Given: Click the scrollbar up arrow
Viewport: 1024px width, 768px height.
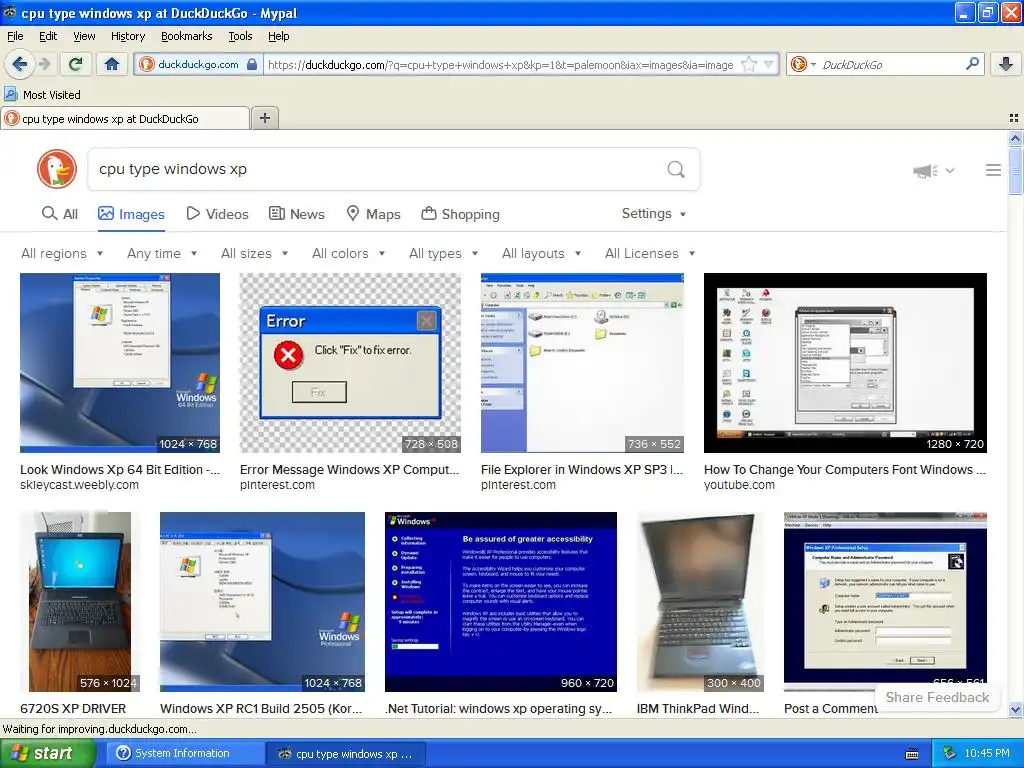Looking at the screenshot, I should [1015, 138].
